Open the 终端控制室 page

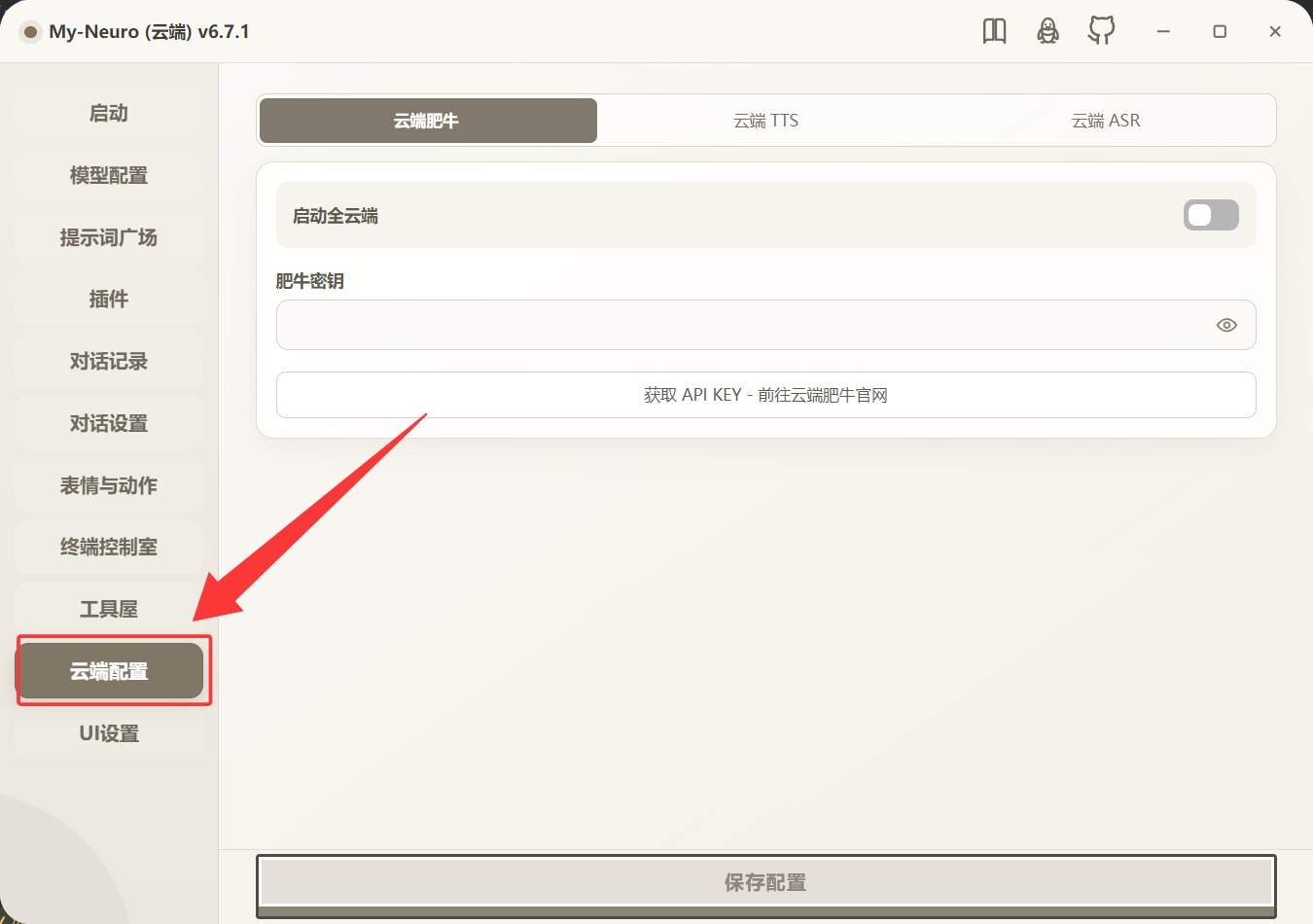109,547
